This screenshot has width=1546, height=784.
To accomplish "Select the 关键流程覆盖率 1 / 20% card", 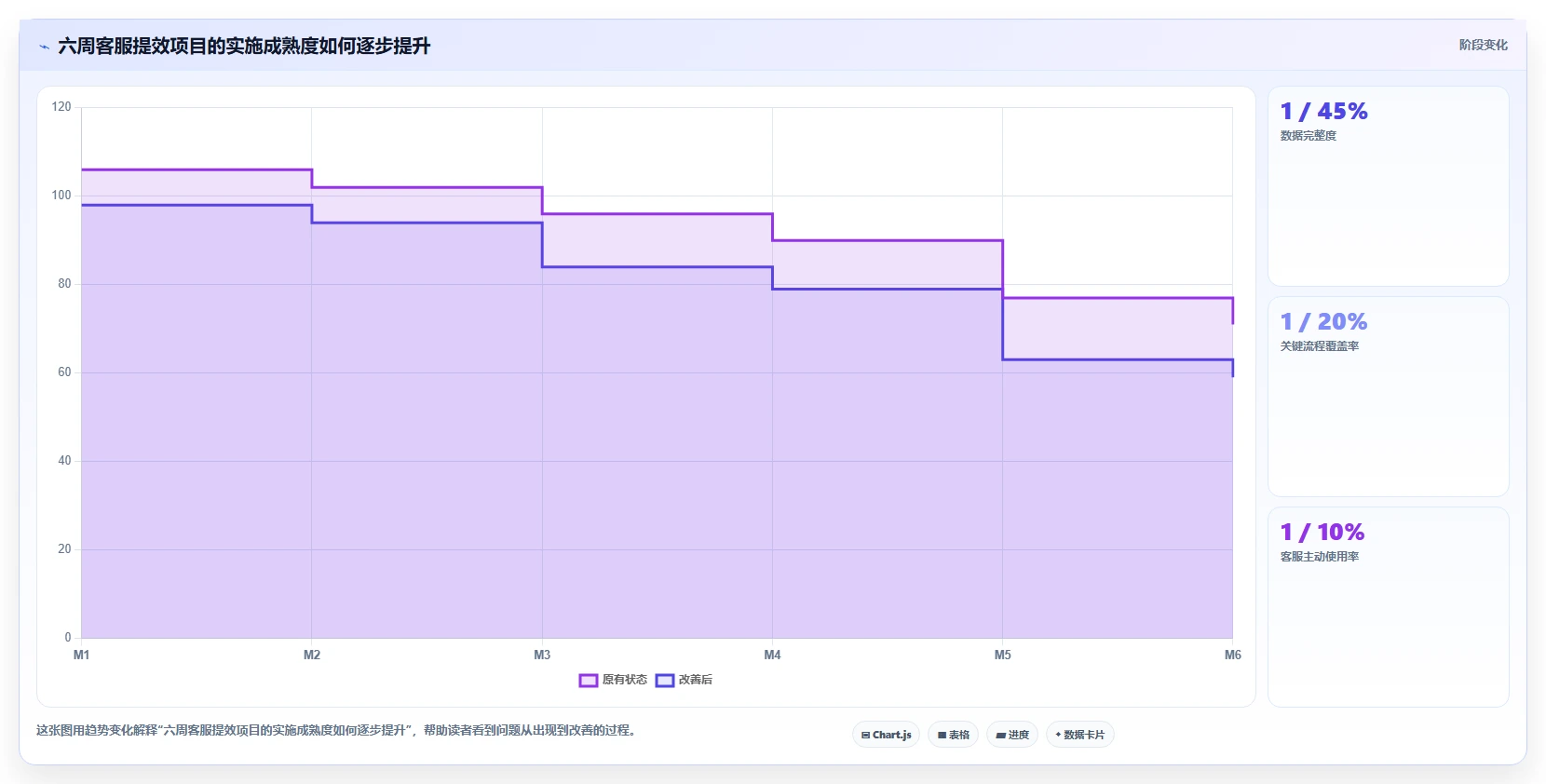I will 1388,397.
